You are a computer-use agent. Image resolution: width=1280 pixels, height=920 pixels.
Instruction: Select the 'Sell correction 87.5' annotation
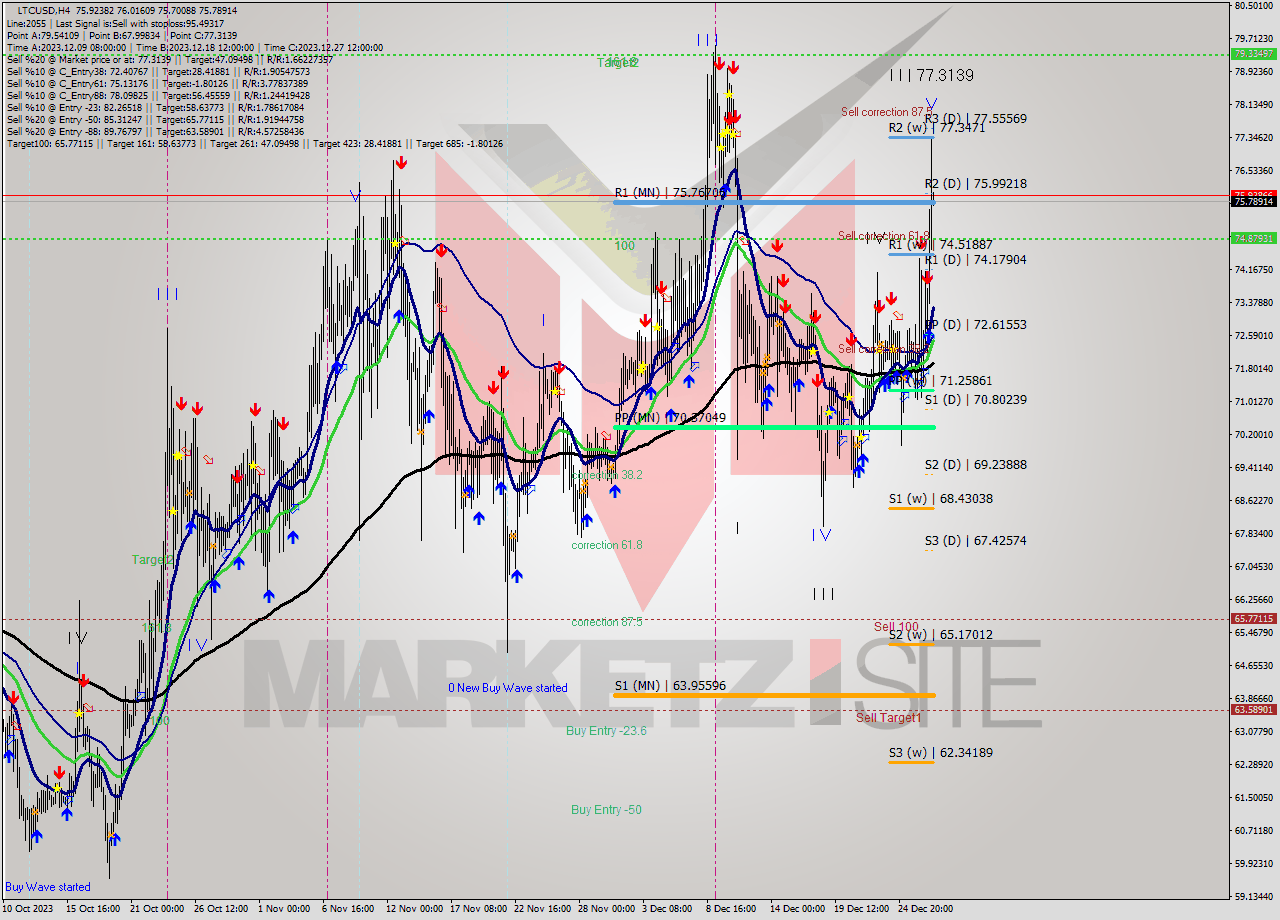click(x=886, y=112)
